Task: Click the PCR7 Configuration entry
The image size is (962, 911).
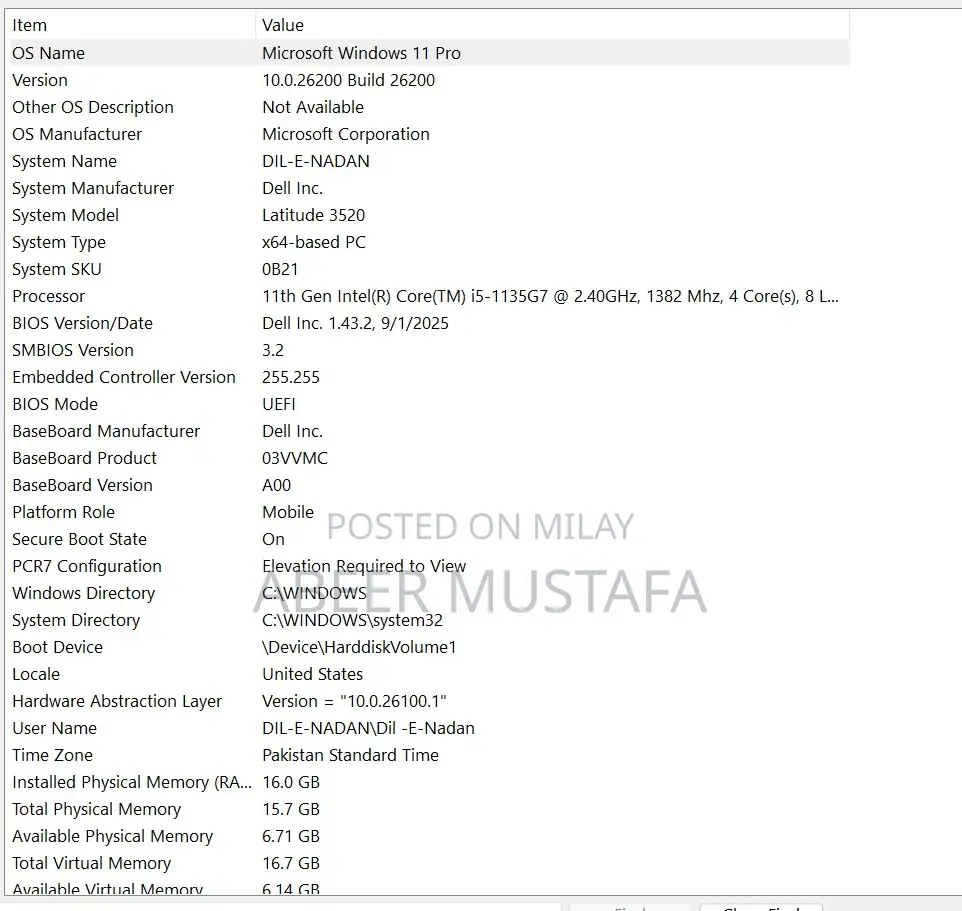Action: pos(87,566)
